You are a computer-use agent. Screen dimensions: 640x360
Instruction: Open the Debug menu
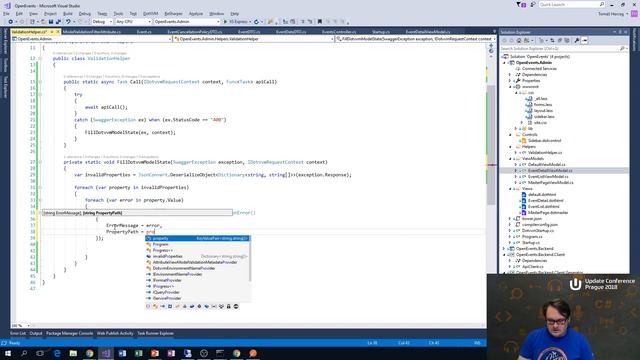[84, 13]
